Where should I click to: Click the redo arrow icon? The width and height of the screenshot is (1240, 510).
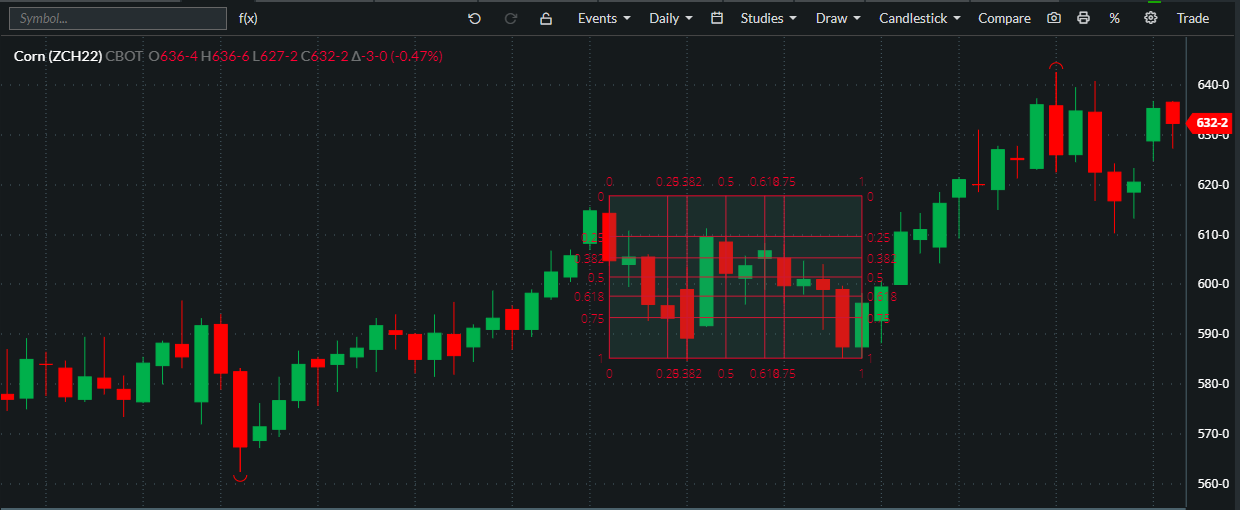coord(511,18)
